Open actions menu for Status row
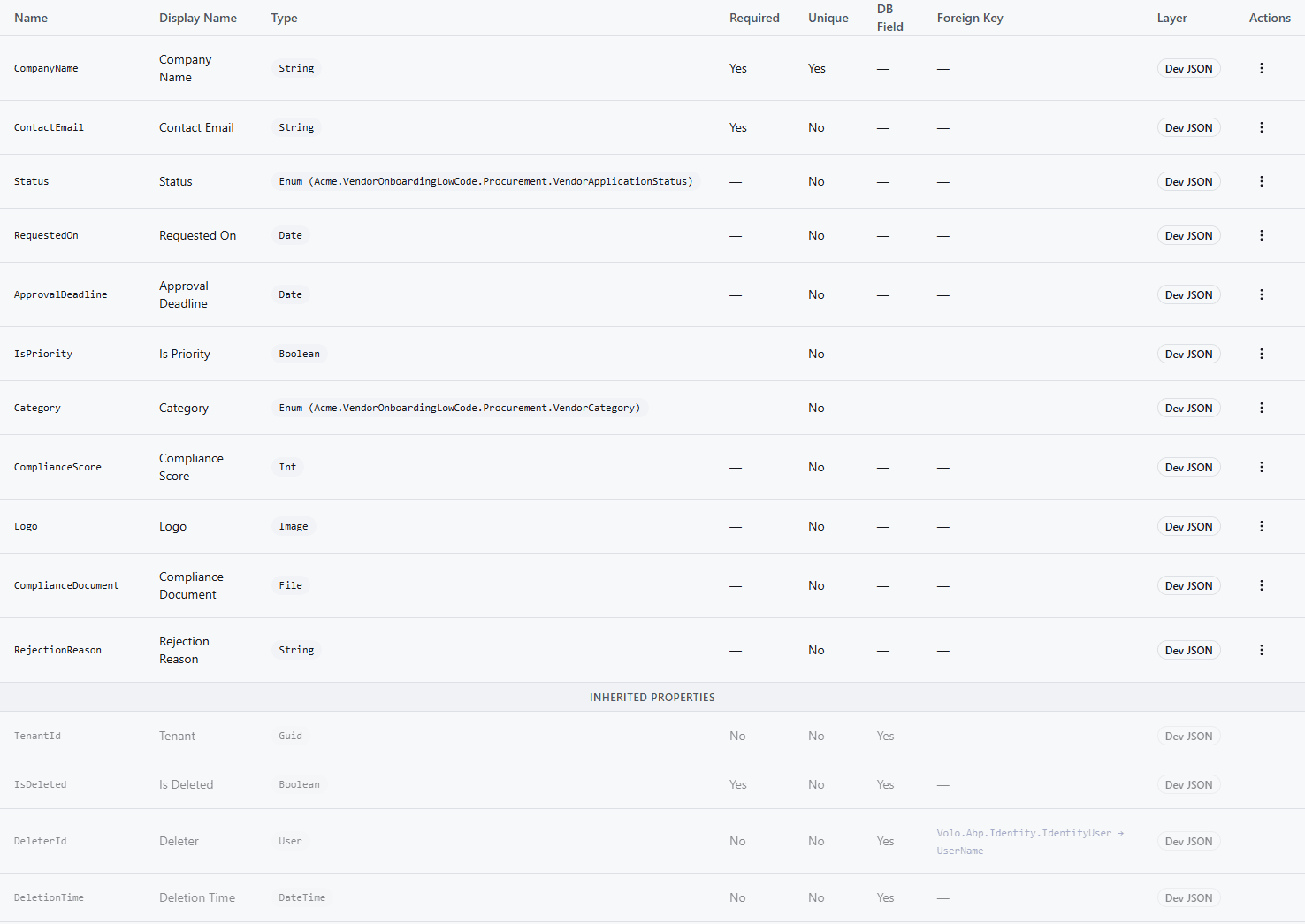The image size is (1305, 924). [x=1262, y=181]
